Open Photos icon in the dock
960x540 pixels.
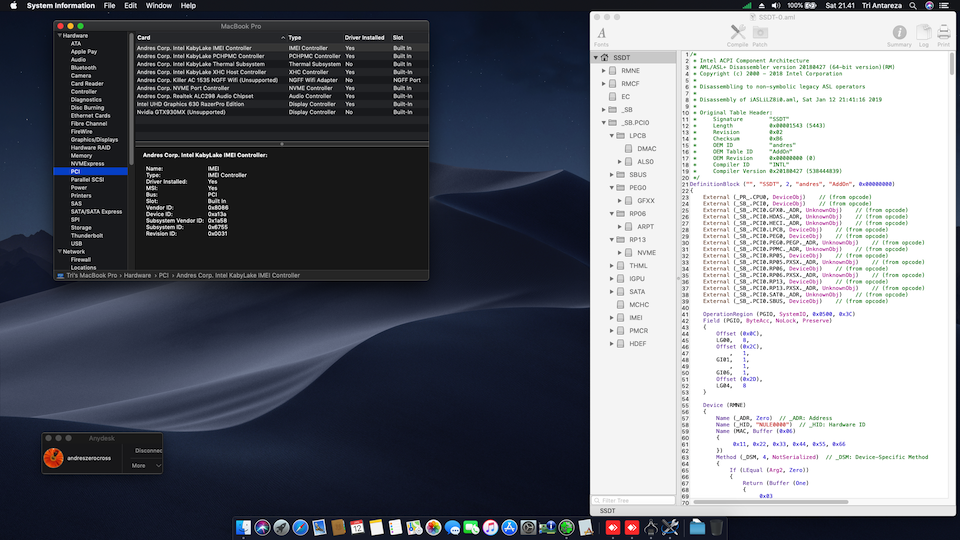[x=433, y=527]
